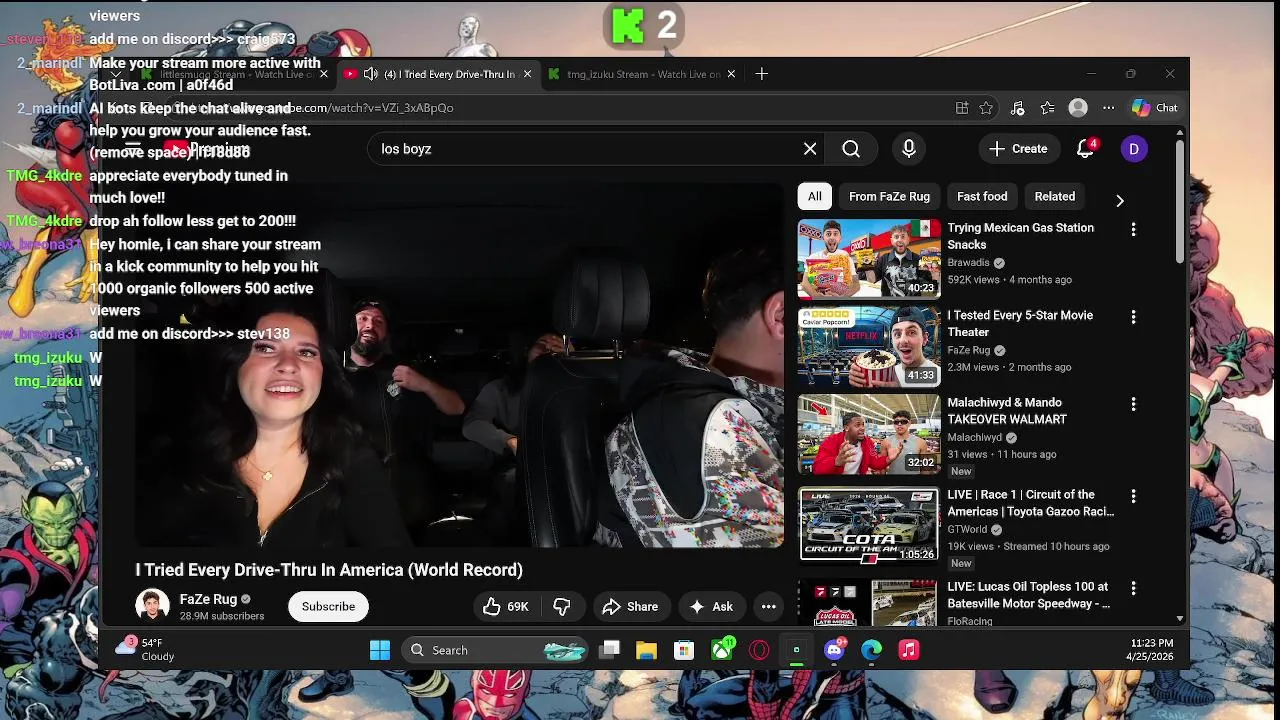Open the GTWorld channel link
Screen dimensions: 1280x720
pos(967,530)
